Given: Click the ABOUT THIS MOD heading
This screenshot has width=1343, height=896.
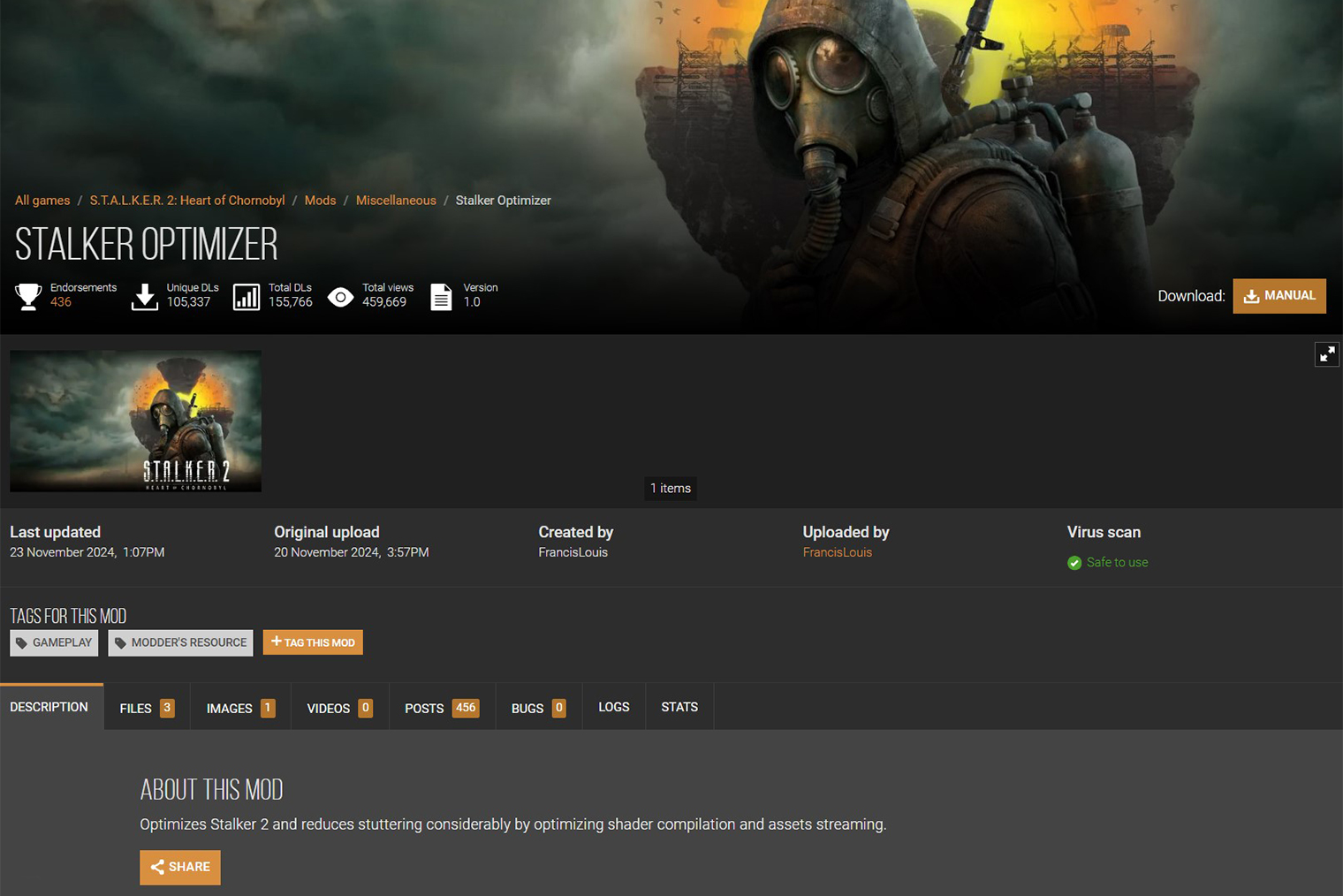Looking at the screenshot, I should [211, 789].
